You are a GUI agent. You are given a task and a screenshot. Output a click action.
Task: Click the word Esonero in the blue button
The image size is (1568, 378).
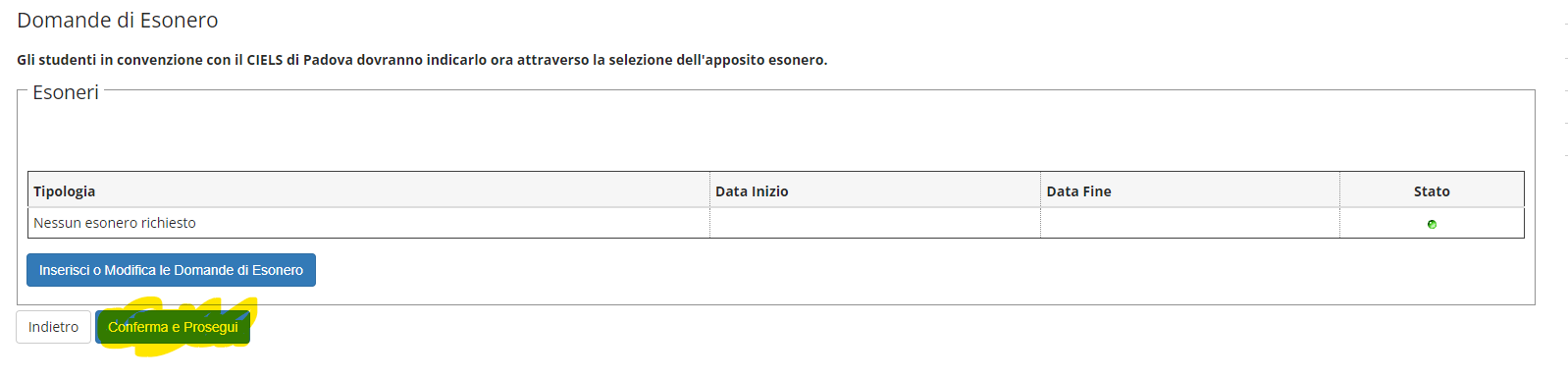(278, 270)
